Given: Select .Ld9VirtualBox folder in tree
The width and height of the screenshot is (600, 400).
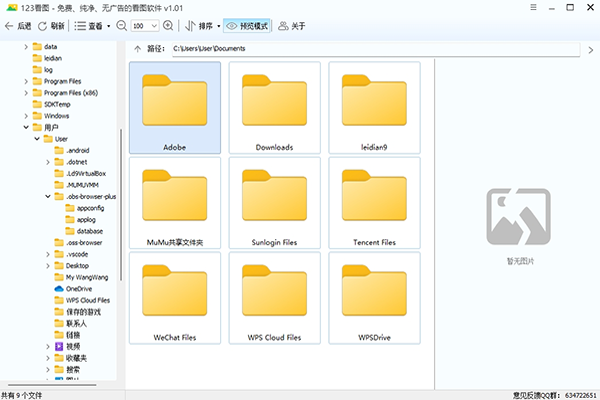Looking at the screenshot, I should (x=80, y=173).
